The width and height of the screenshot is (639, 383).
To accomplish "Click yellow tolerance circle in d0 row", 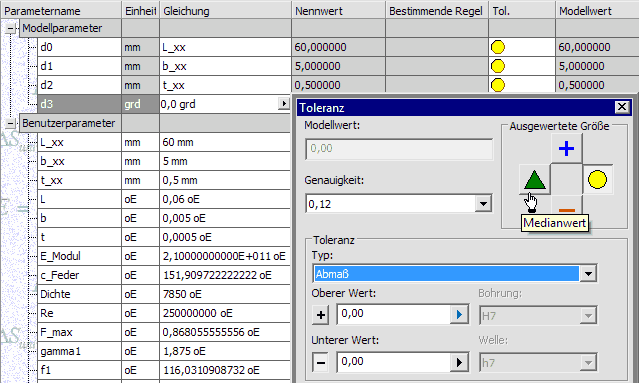I will pyautogui.click(x=498, y=47).
